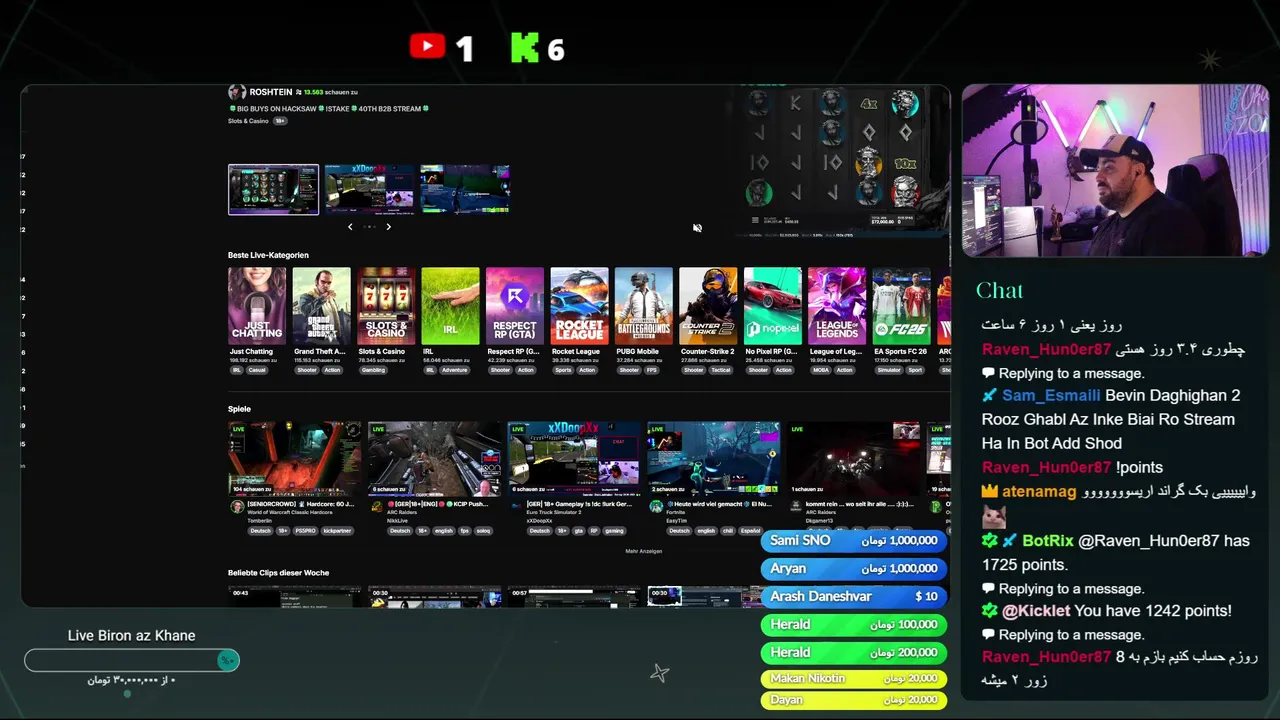Open World of Warcraft SENIORCROWD stream thumbnail
Screen dimensions: 1280x720
295,459
